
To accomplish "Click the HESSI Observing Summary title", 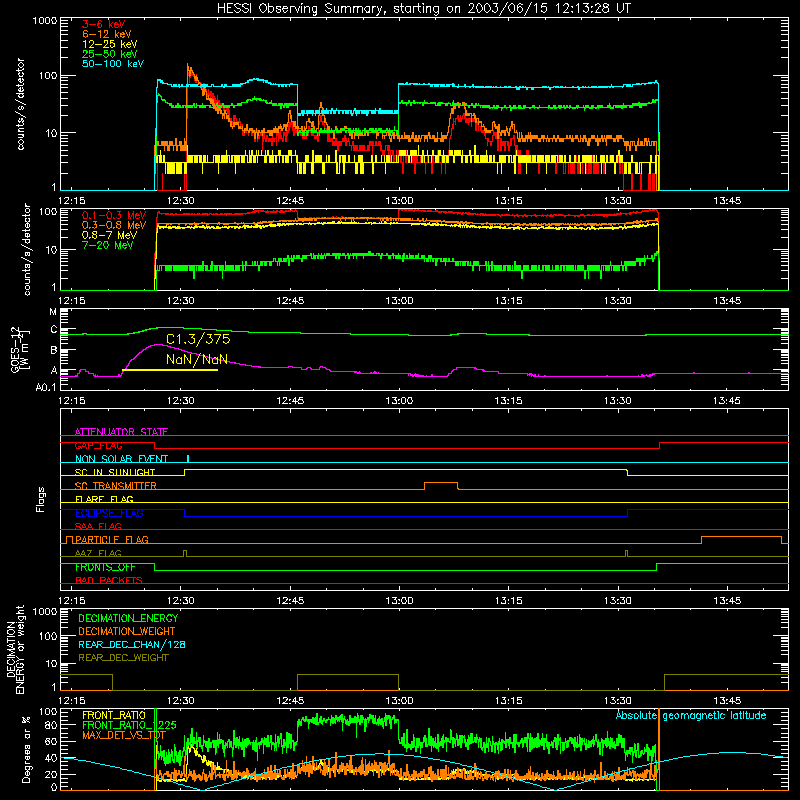I will click(x=423, y=8).
